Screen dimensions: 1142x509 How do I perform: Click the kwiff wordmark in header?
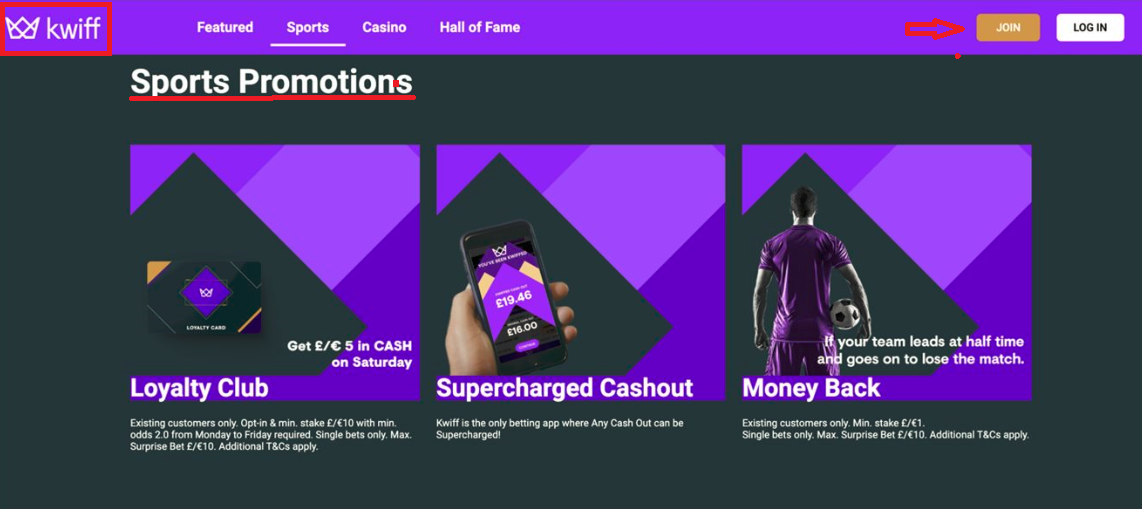pos(73,28)
